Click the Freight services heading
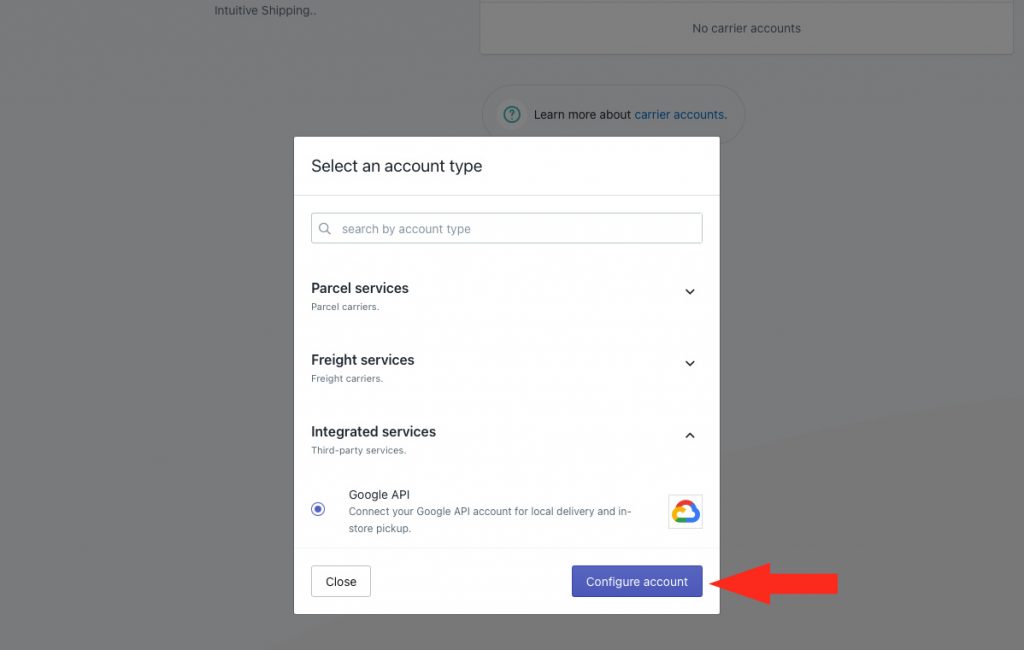 click(362, 360)
